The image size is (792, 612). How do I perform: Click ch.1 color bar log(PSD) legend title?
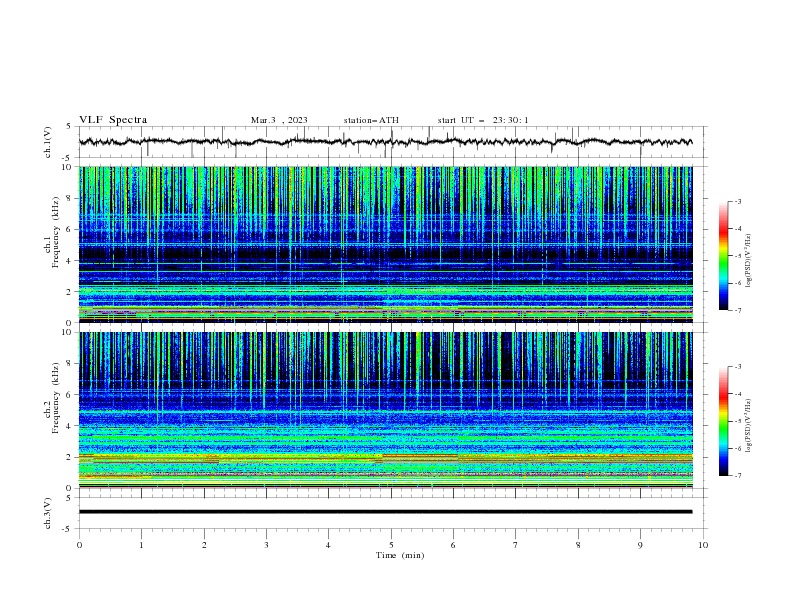(x=749, y=261)
